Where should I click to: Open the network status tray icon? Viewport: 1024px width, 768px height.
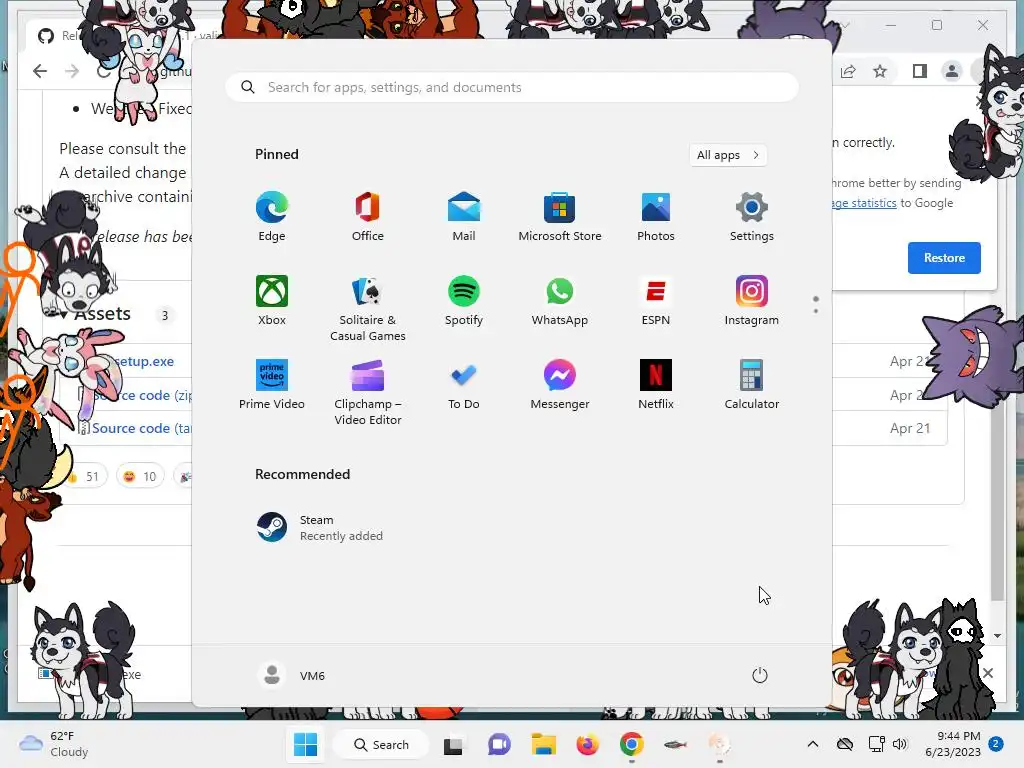876,744
